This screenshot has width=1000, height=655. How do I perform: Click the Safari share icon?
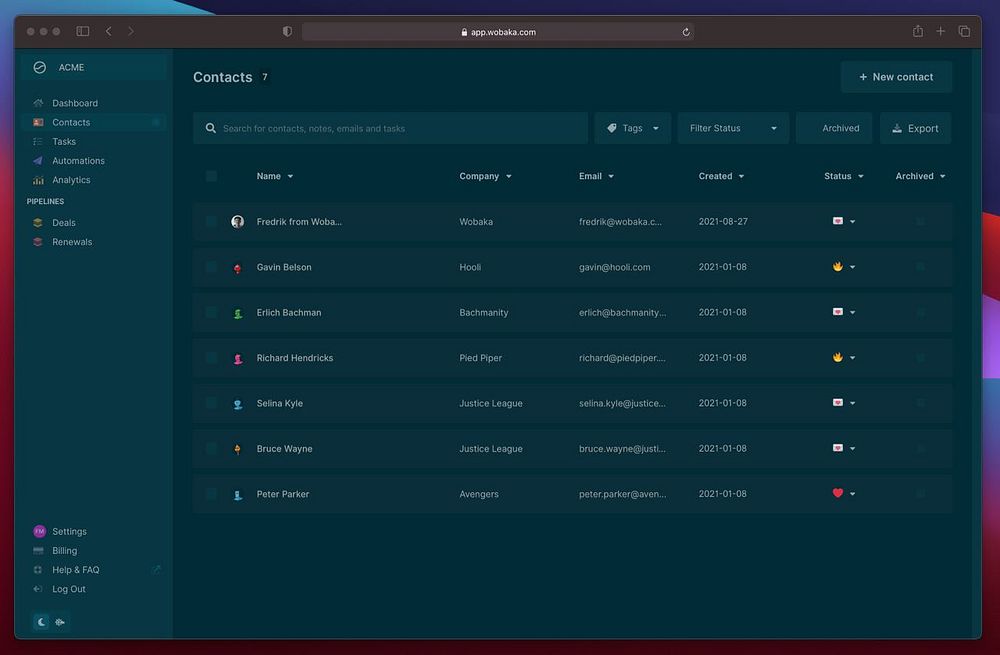[x=917, y=32]
